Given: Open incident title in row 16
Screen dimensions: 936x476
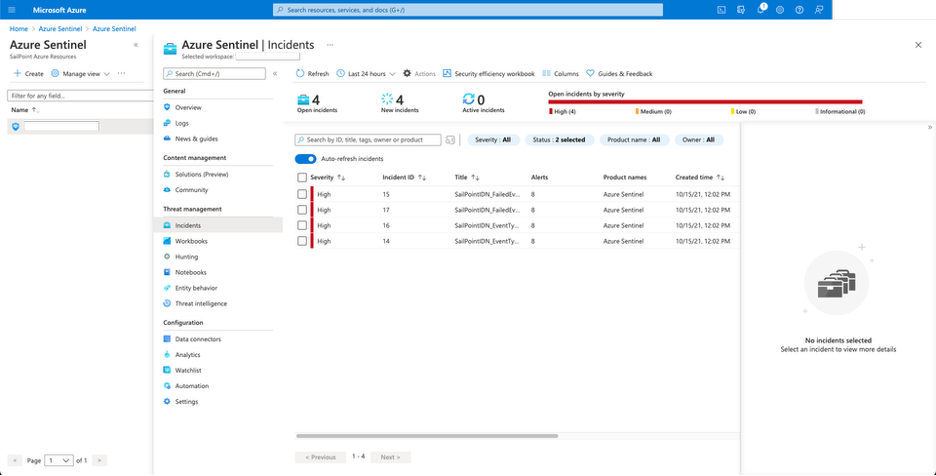Looking at the screenshot, I should [x=487, y=225].
